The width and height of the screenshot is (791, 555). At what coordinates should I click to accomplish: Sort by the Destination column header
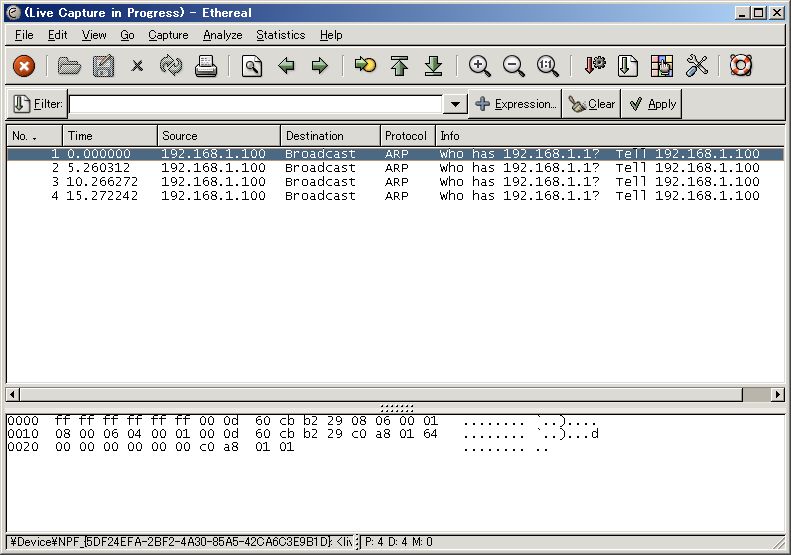[330, 136]
